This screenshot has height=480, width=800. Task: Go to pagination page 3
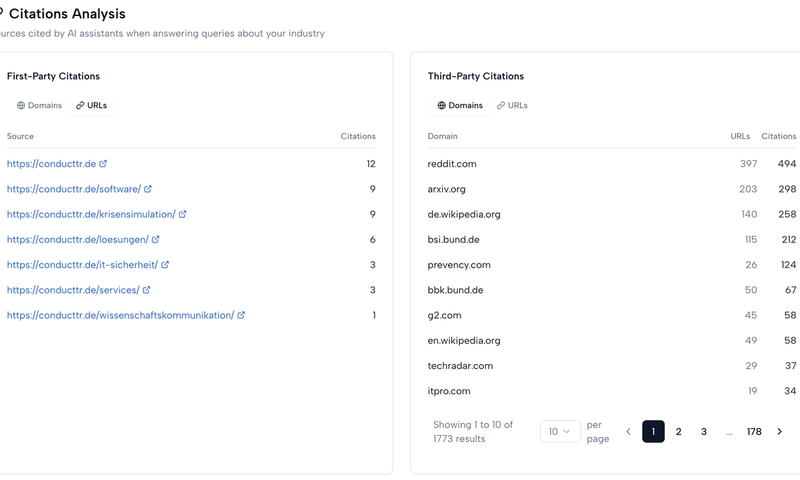click(704, 432)
